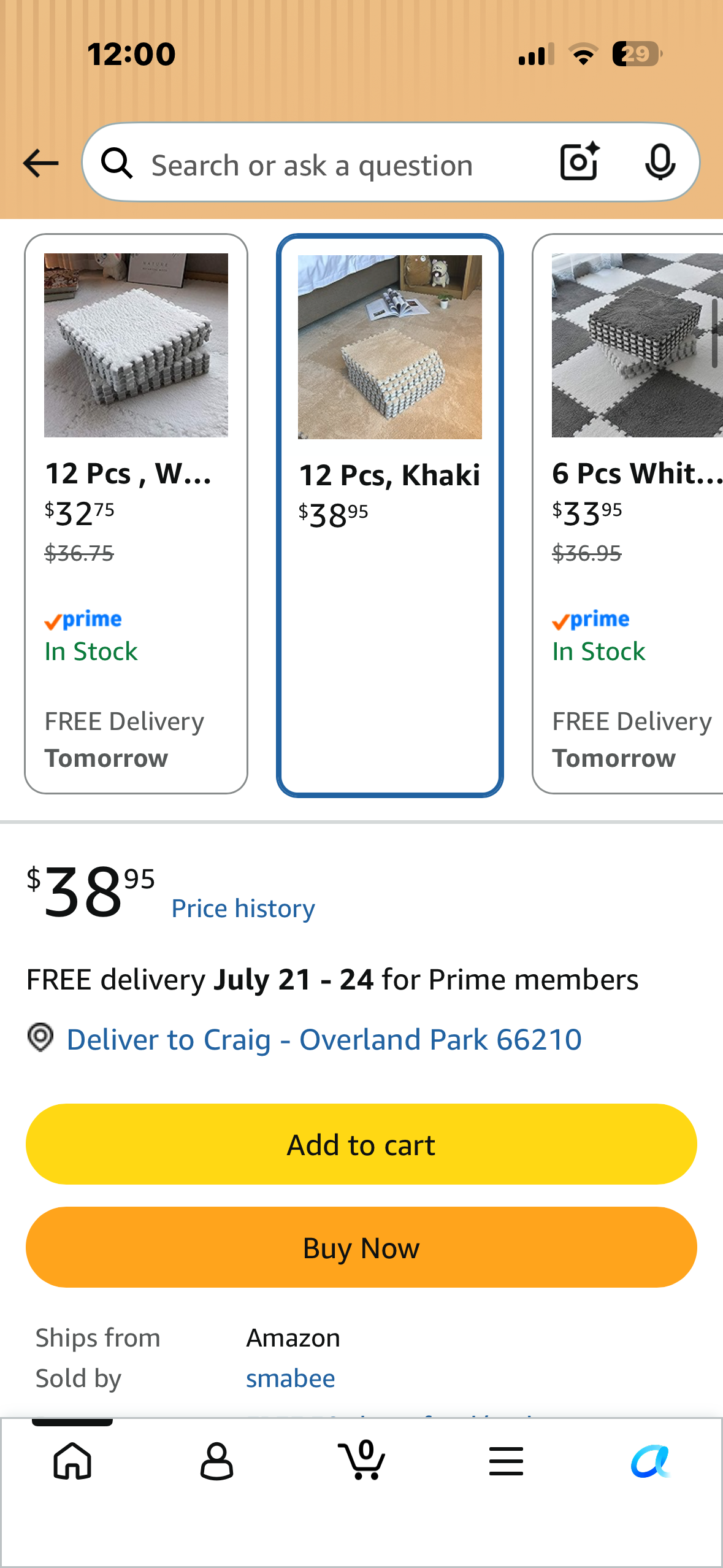Click the Buy Now button
This screenshot has height=1568, width=723.
tap(361, 1247)
